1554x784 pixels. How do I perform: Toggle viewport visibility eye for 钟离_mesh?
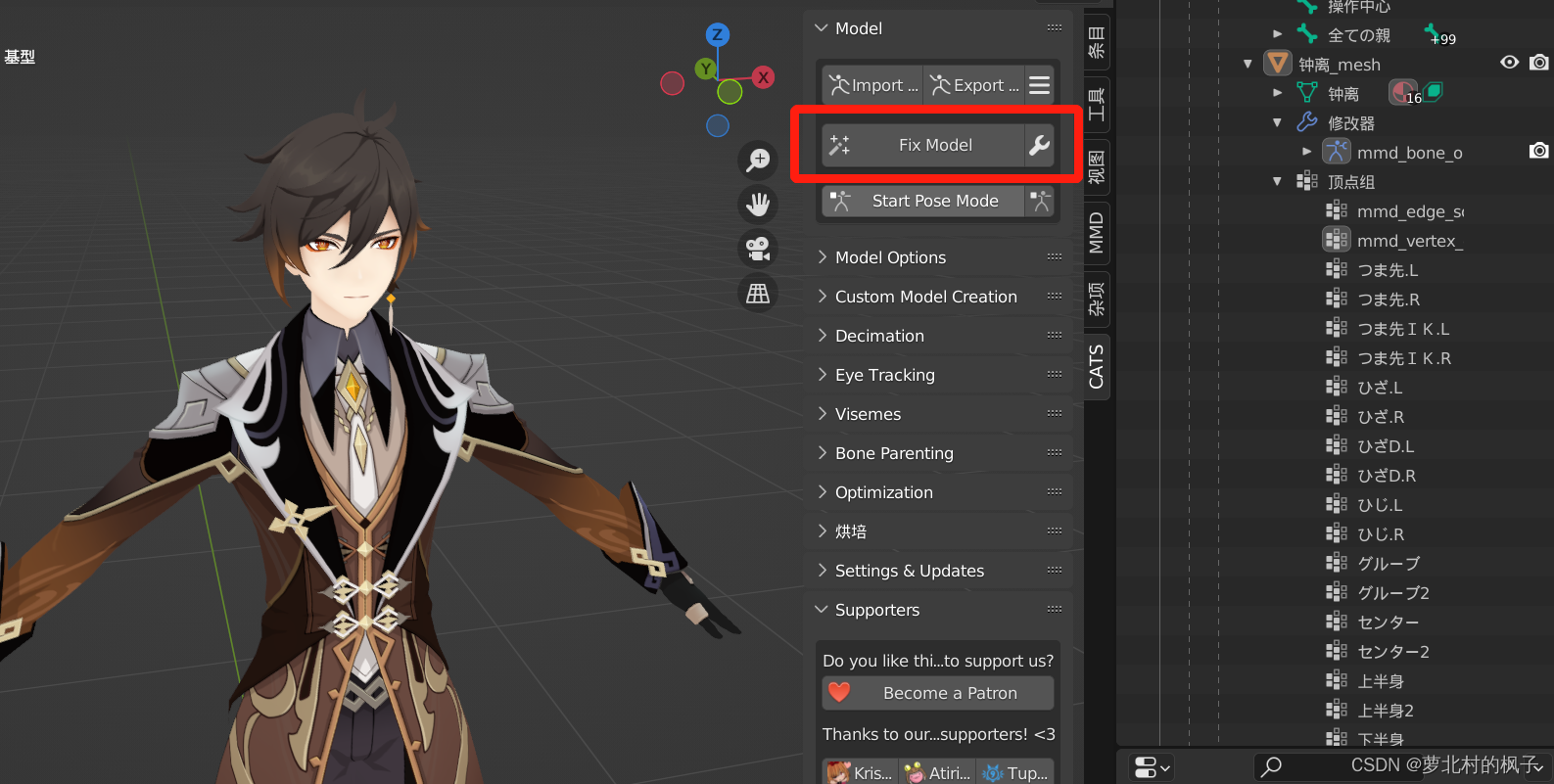coord(1510,63)
